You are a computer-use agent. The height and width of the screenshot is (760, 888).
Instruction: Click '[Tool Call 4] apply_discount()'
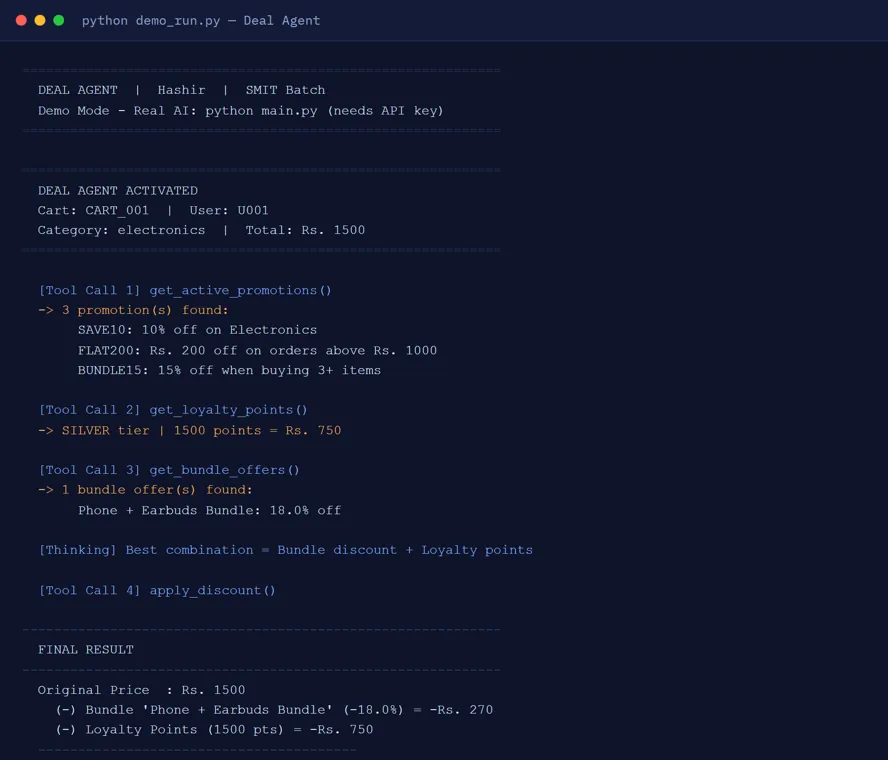point(157,591)
